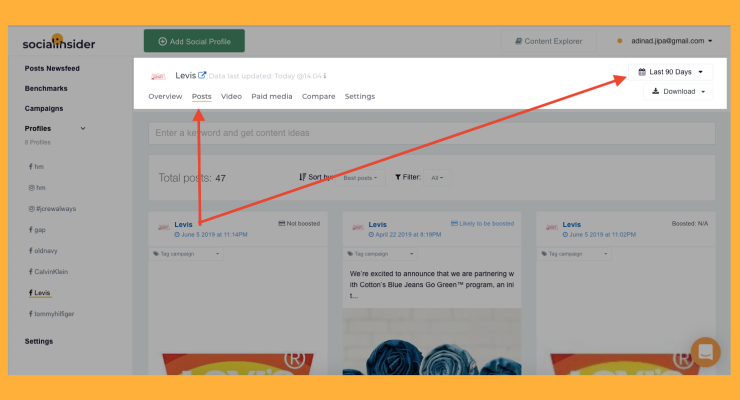Select the gap Facebook profile
Viewport: 740px width, 400px height.
coord(37,230)
